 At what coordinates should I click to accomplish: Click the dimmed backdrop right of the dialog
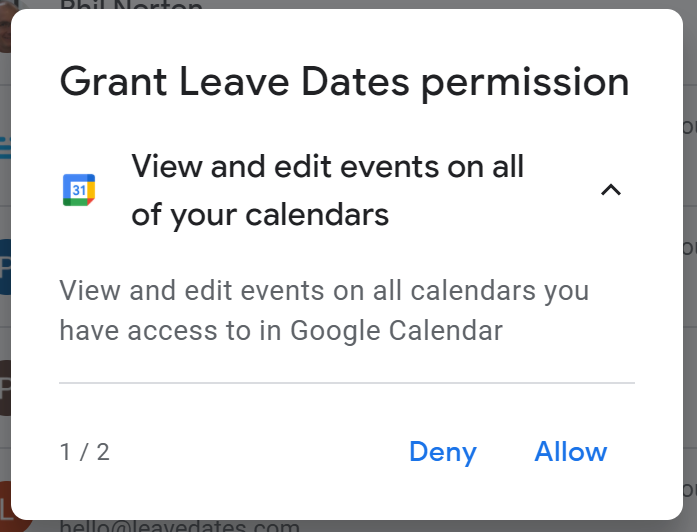690,267
